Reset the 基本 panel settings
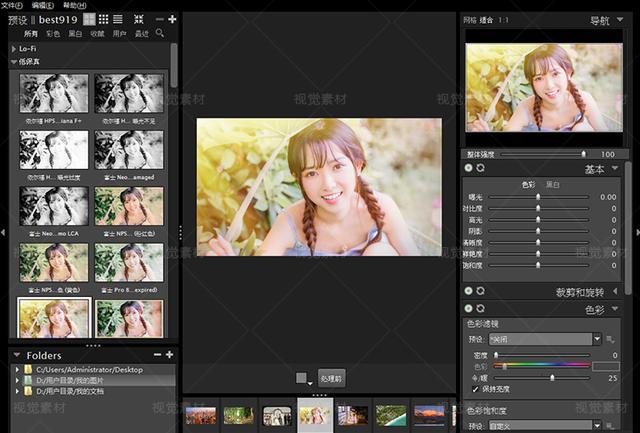 [480, 168]
